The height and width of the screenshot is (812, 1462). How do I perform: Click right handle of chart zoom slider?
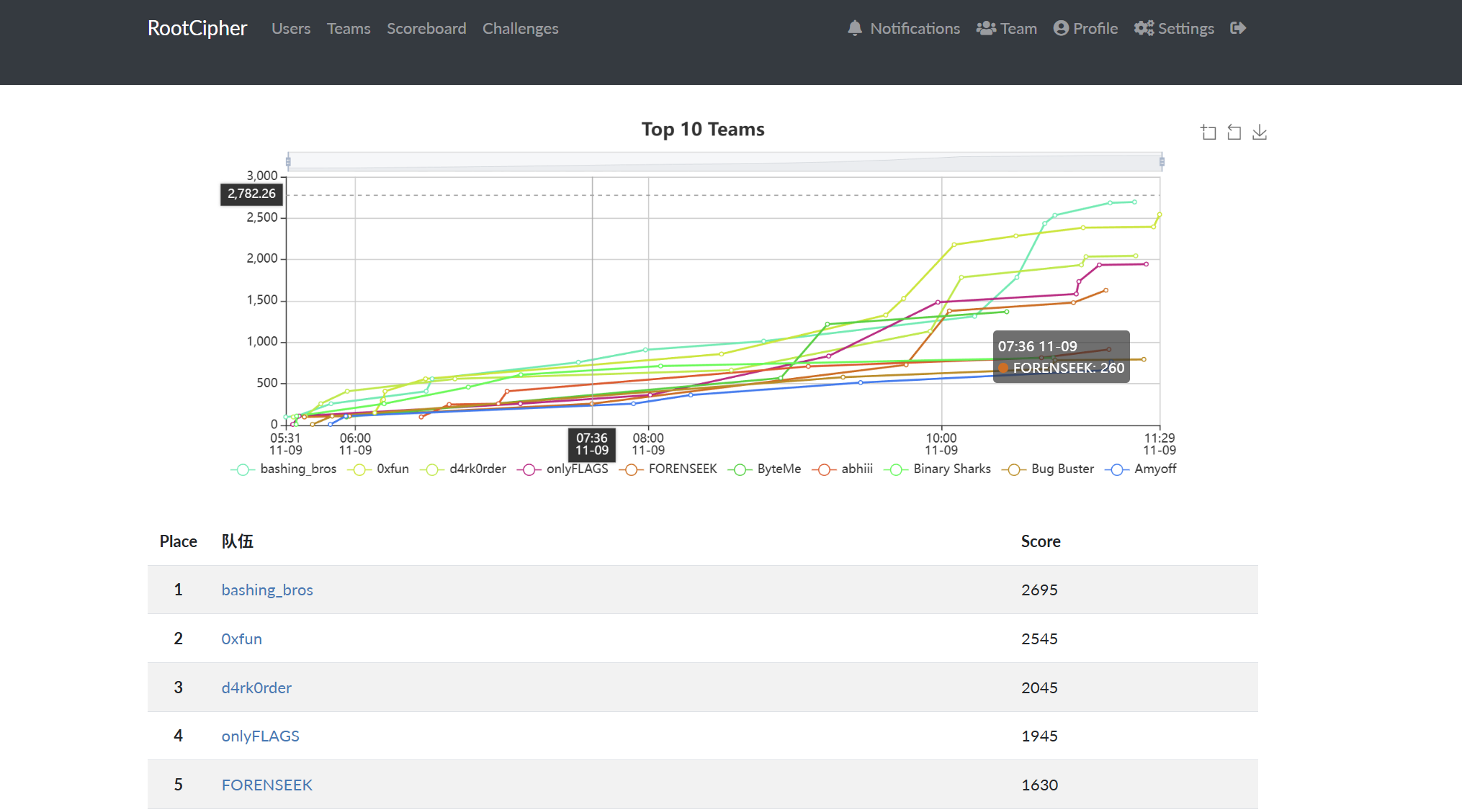1162,161
